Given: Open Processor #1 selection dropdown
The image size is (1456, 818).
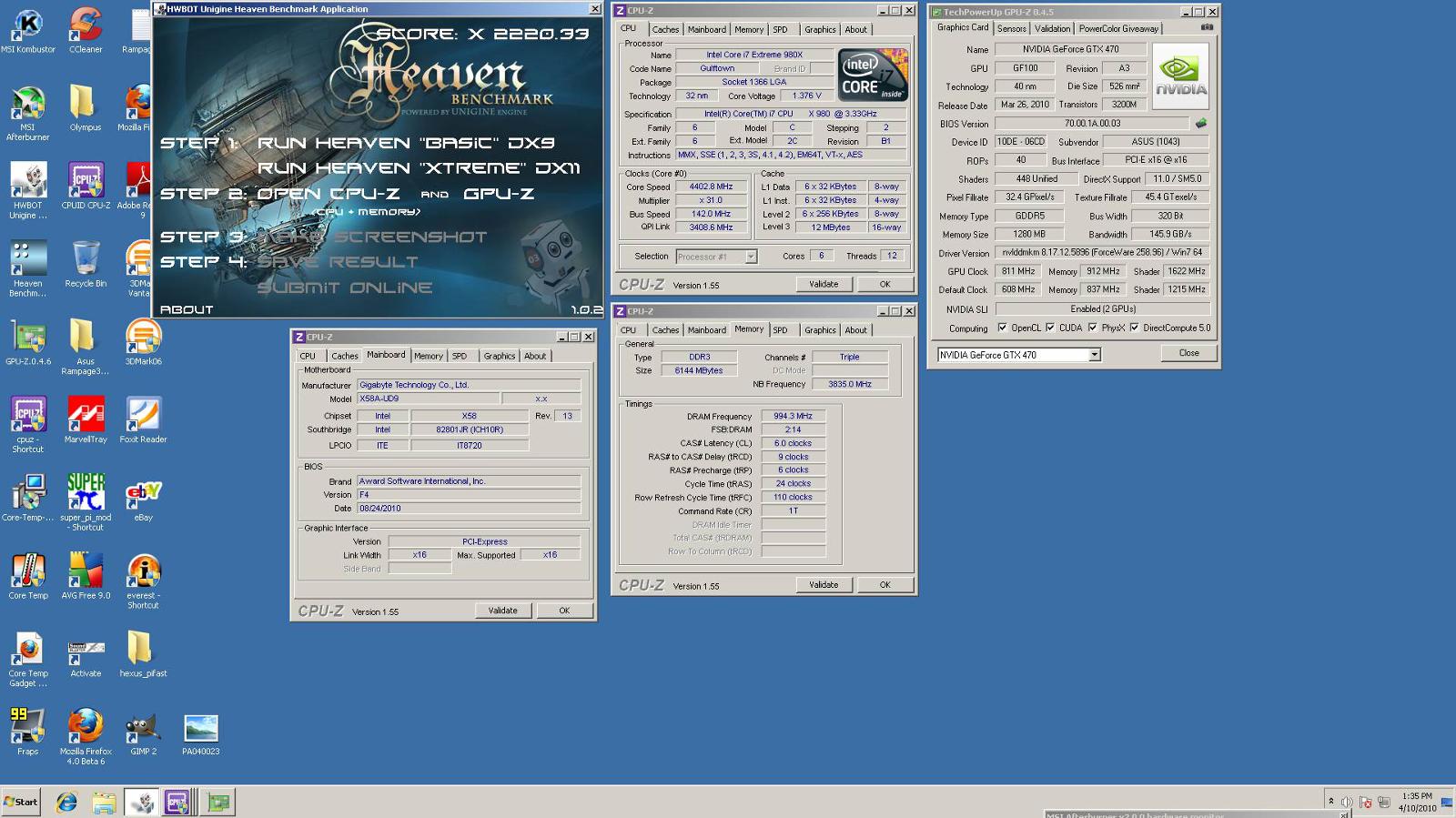Looking at the screenshot, I should click(751, 257).
